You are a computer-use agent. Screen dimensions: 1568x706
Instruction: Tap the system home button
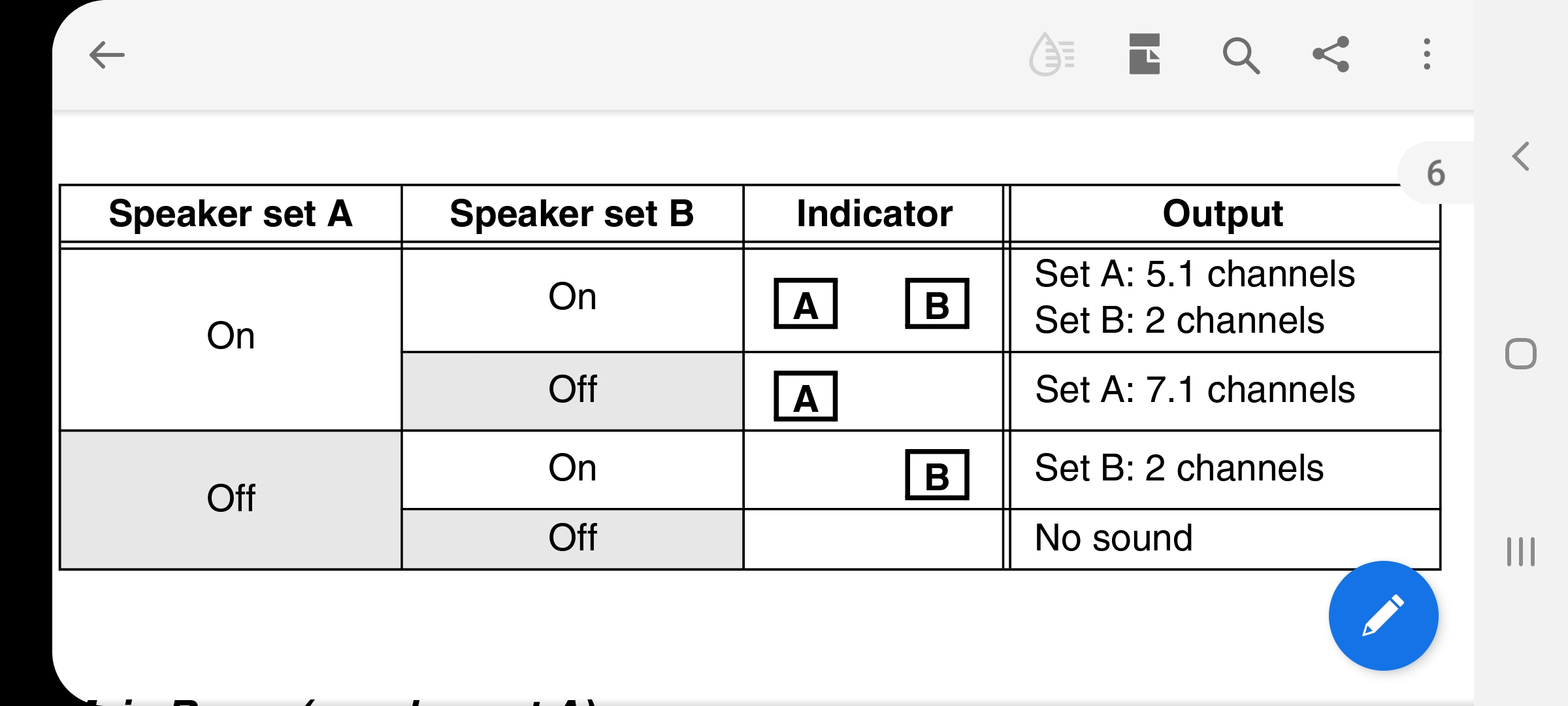click(x=1521, y=354)
